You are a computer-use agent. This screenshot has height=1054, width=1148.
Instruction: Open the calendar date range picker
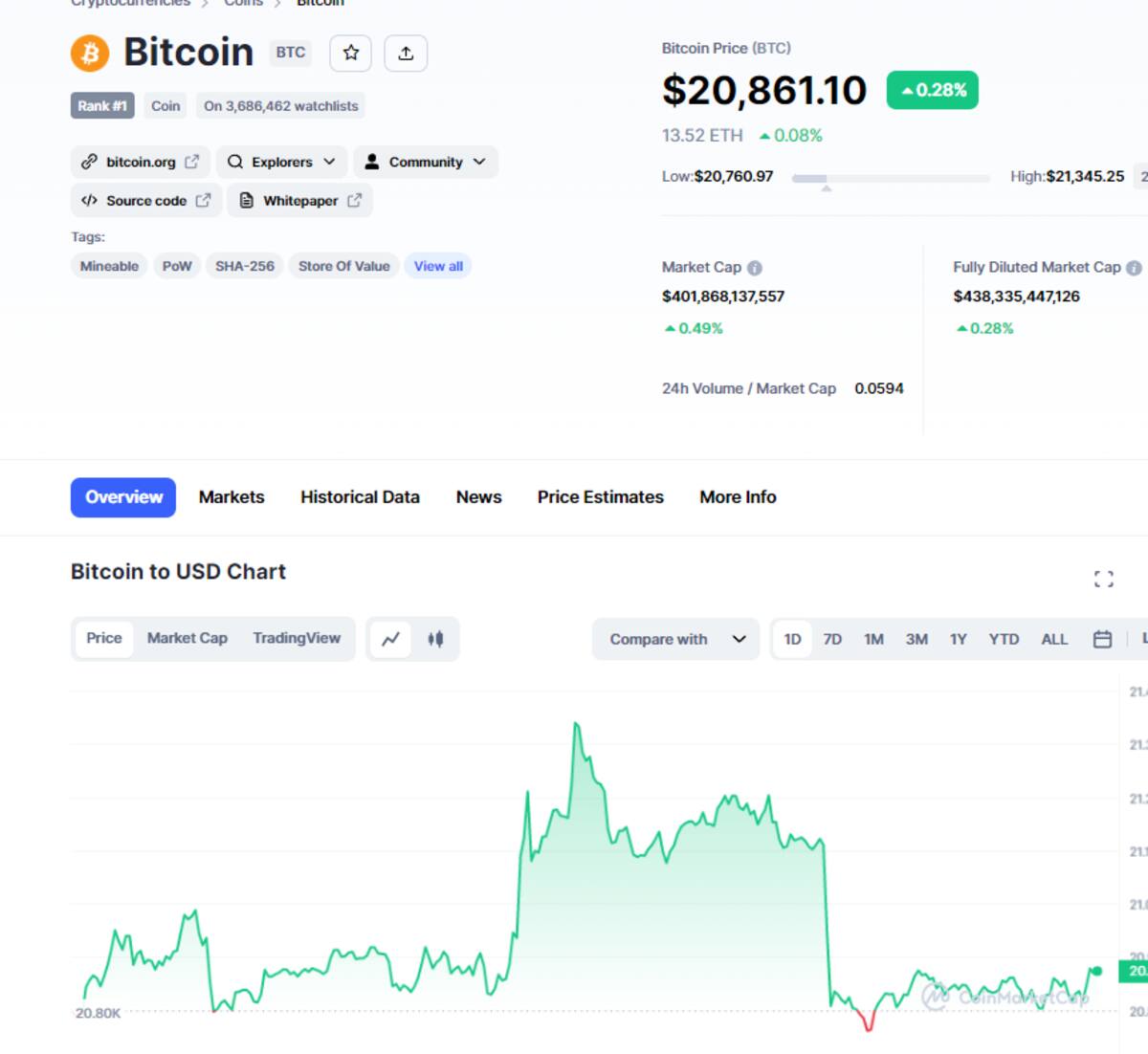click(1102, 639)
